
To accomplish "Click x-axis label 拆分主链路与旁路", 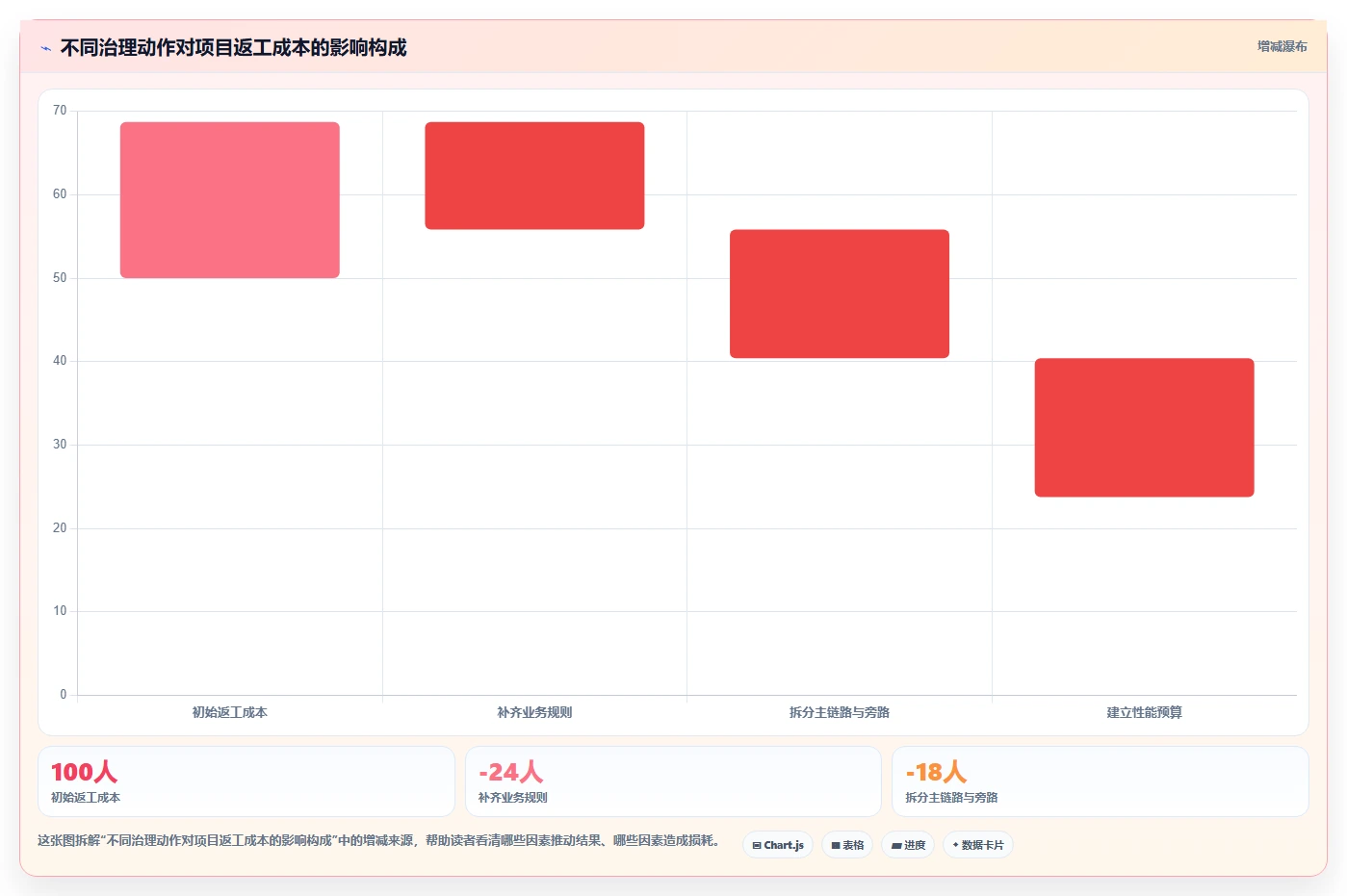I will click(x=840, y=712).
